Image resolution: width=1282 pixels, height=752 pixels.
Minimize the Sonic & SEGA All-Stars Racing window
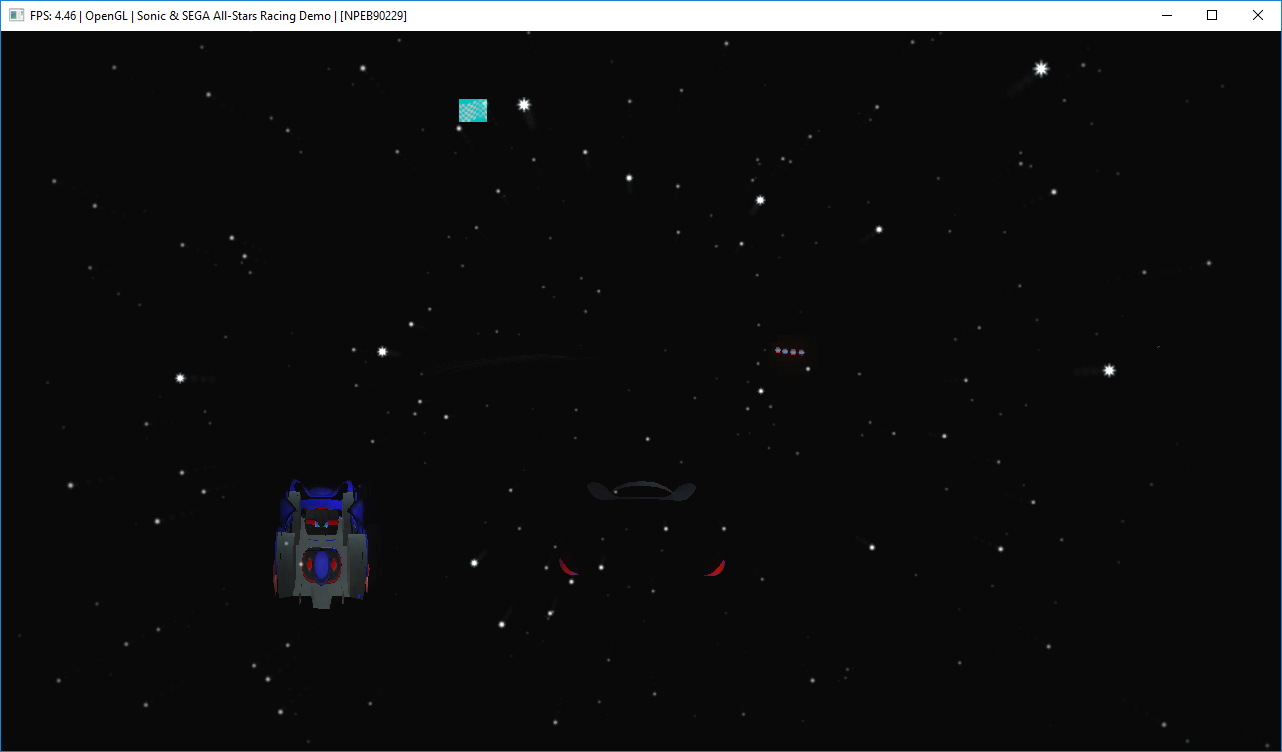coord(1166,16)
